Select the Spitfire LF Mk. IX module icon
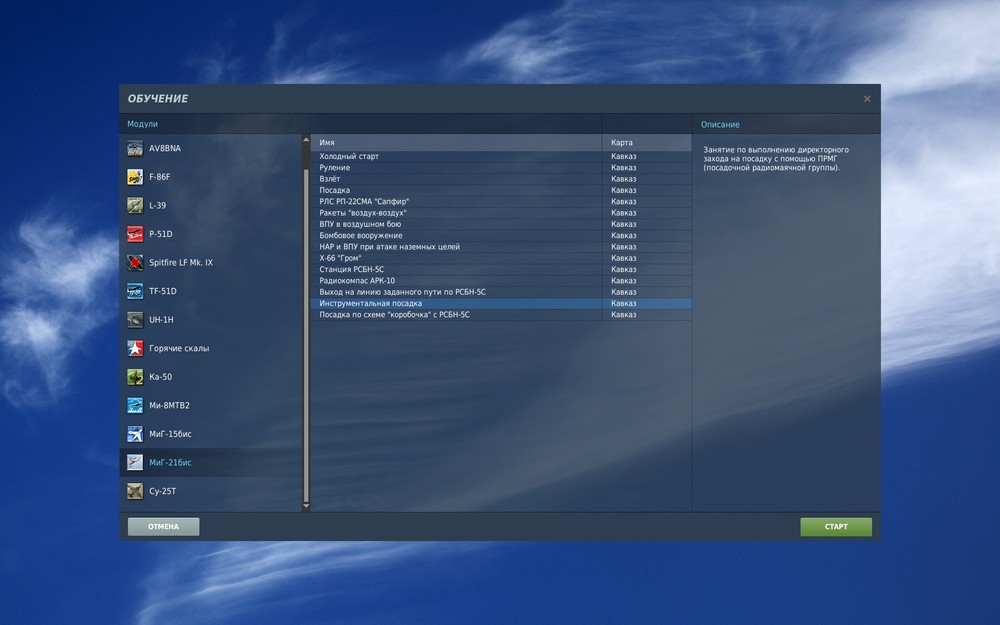This screenshot has height=625, width=1000. tap(135, 263)
